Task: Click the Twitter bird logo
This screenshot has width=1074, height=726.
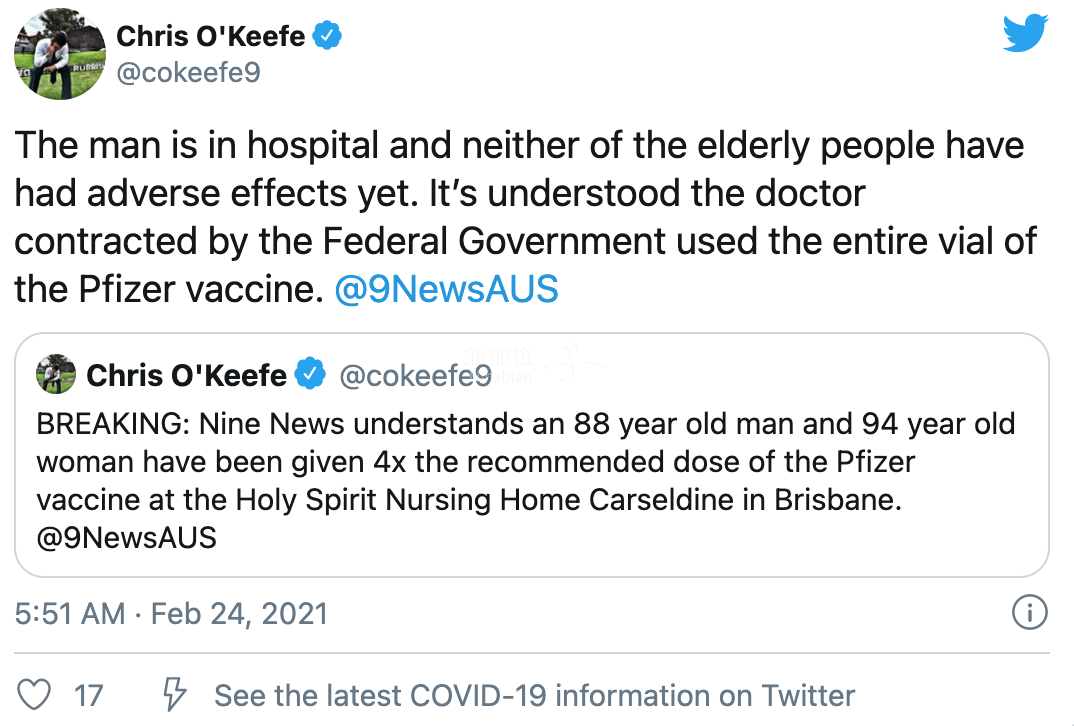Action: (x=1025, y=33)
